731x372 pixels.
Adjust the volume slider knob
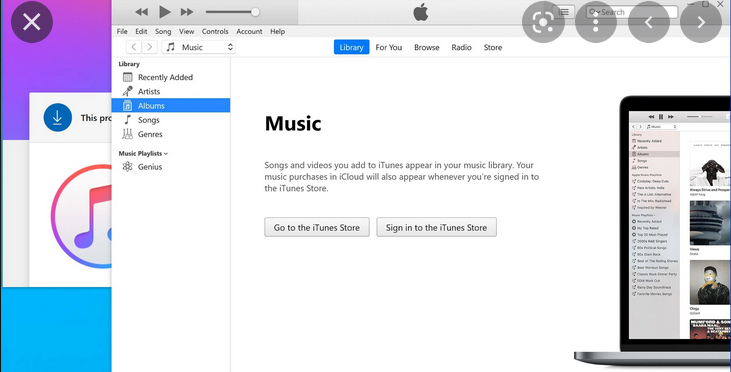click(255, 12)
